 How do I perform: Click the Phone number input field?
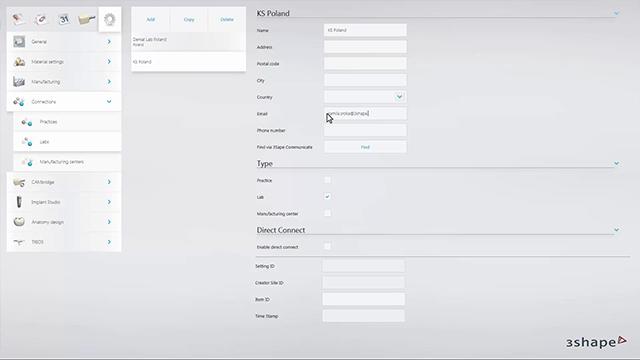[365, 130]
